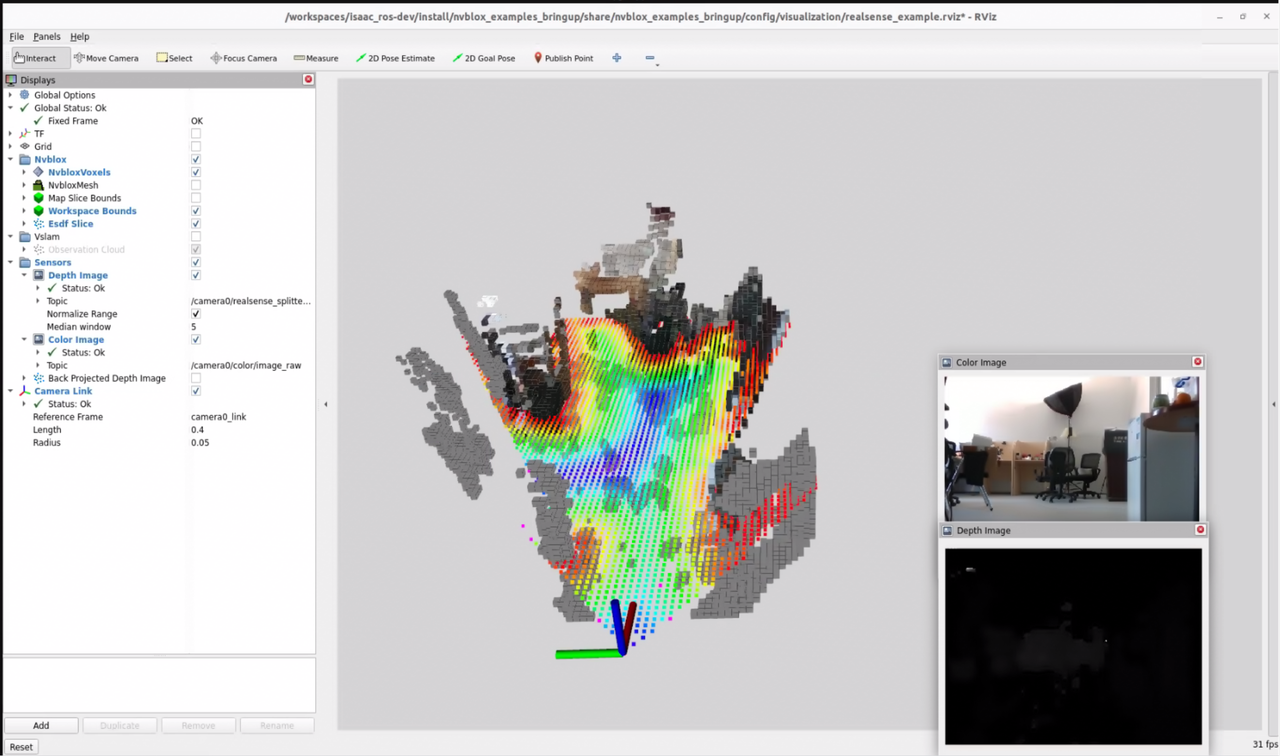The width and height of the screenshot is (1280, 756).
Task: Pick the Measure tool
Action: [316, 58]
